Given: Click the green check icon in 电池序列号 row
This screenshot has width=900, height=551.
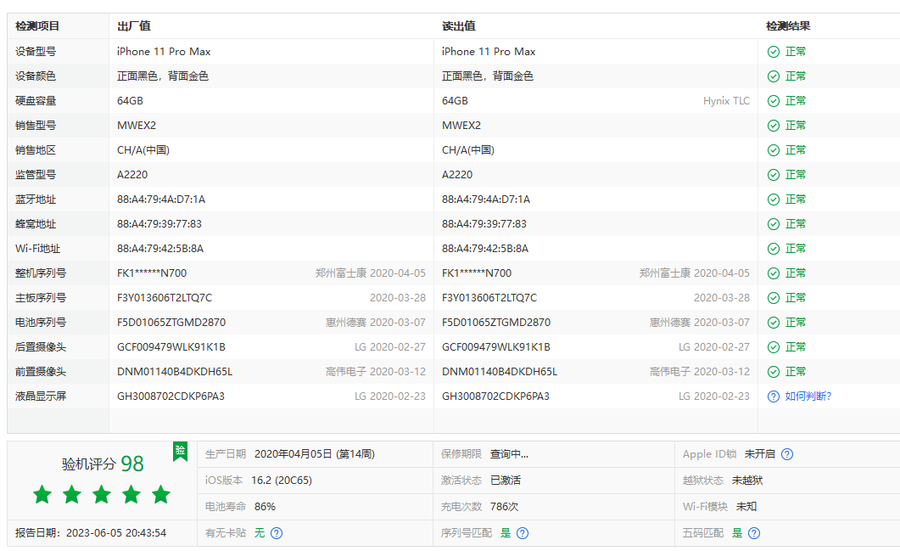Looking at the screenshot, I should click(773, 323).
